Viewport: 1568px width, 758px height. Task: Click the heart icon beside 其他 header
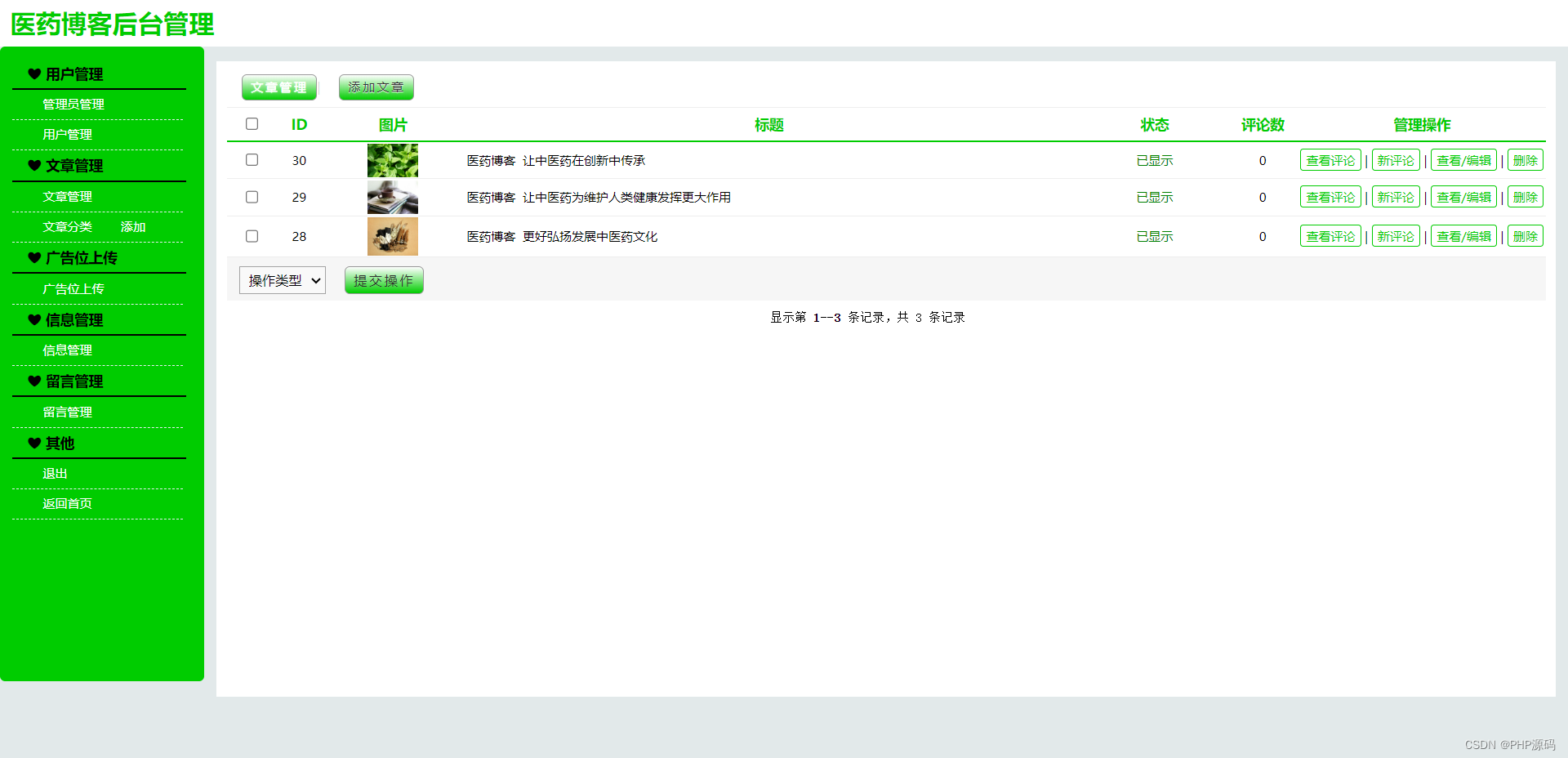[x=34, y=444]
